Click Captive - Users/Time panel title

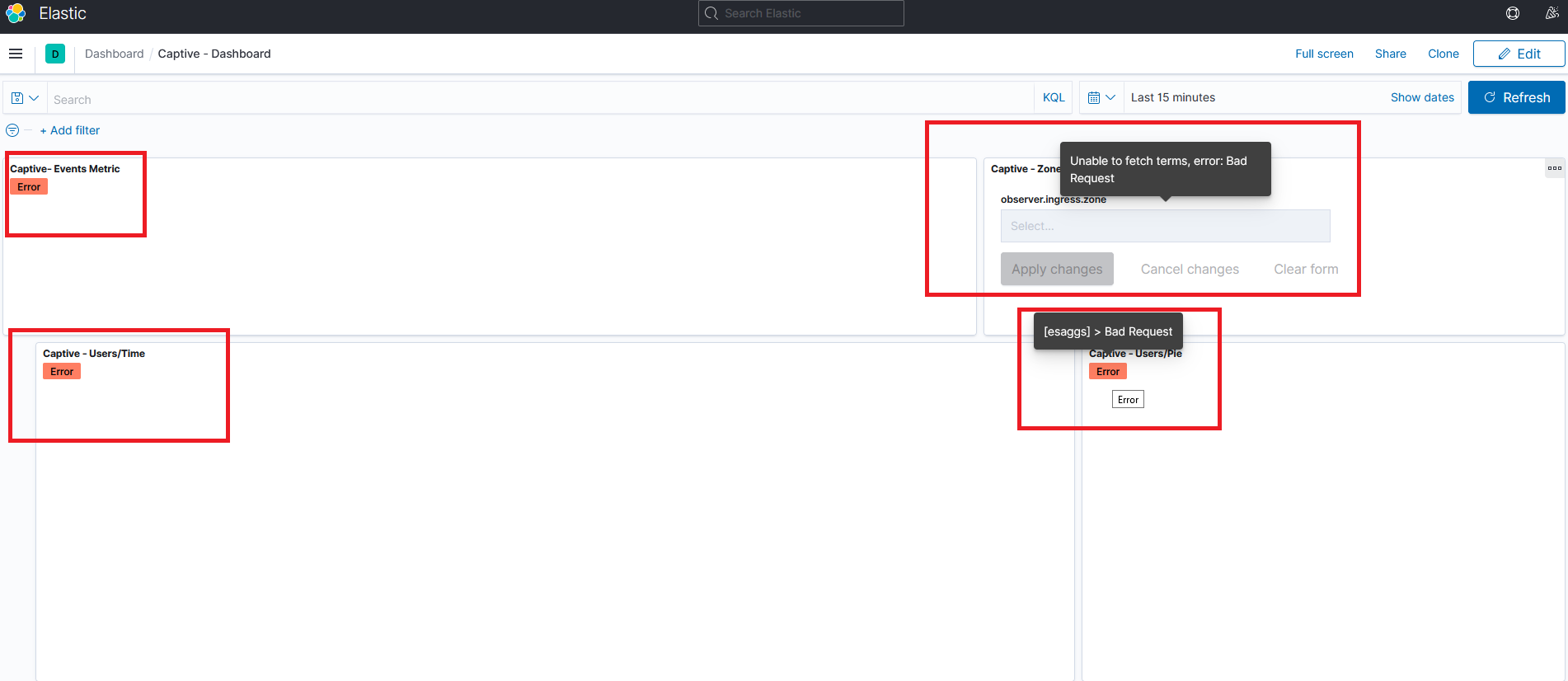(x=94, y=354)
